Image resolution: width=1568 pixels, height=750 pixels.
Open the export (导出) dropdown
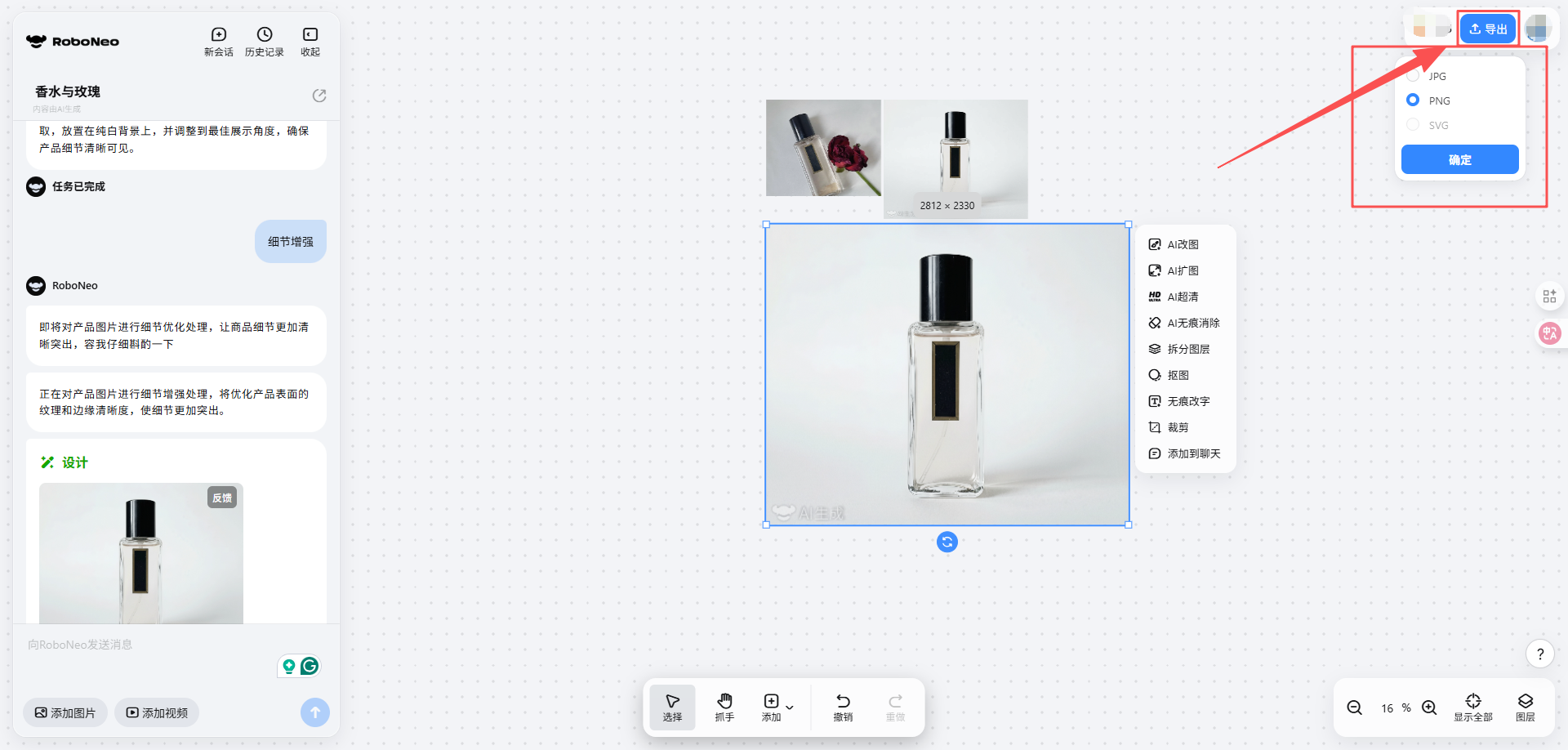click(1488, 29)
